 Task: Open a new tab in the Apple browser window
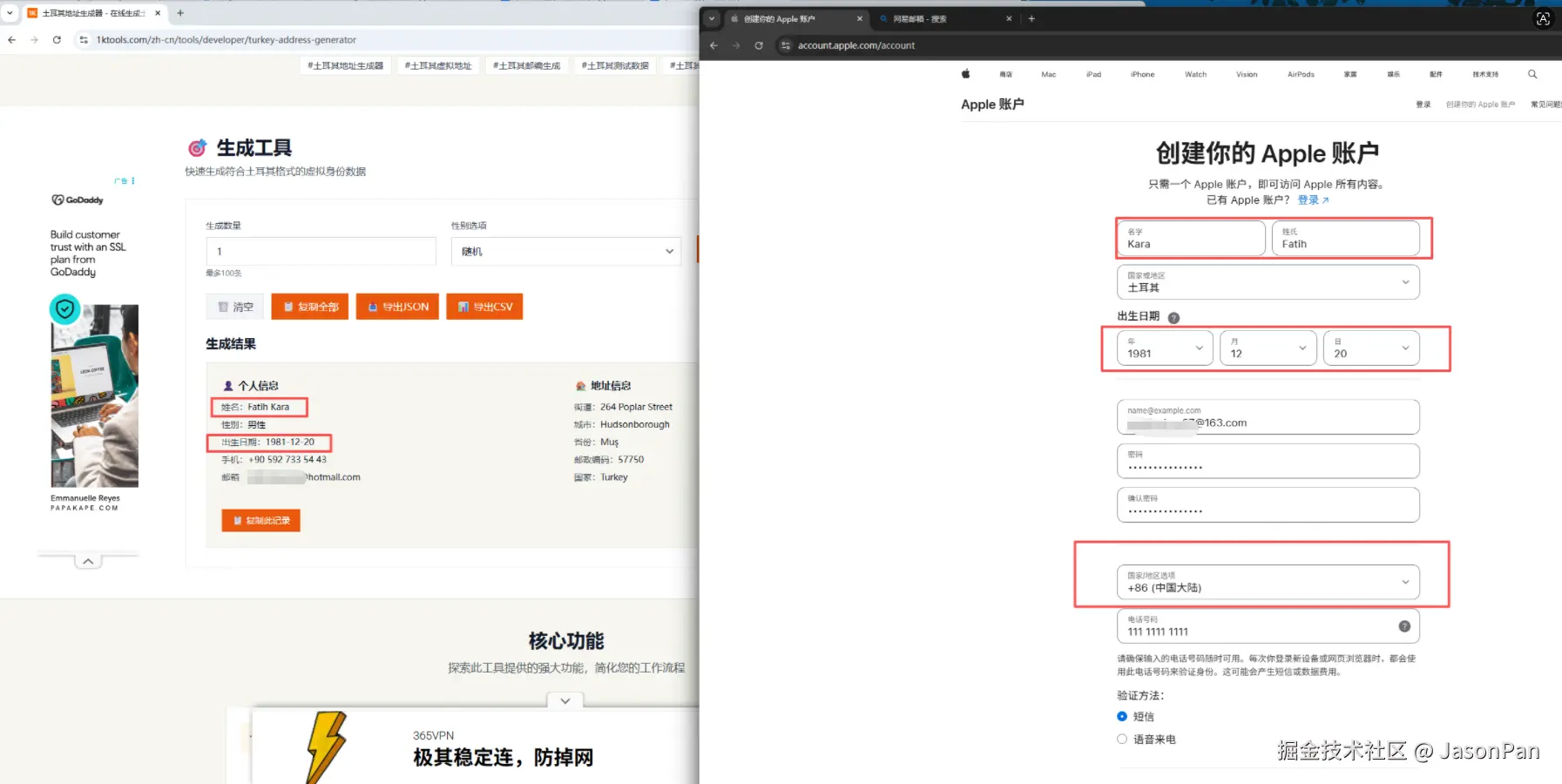click(x=1031, y=18)
